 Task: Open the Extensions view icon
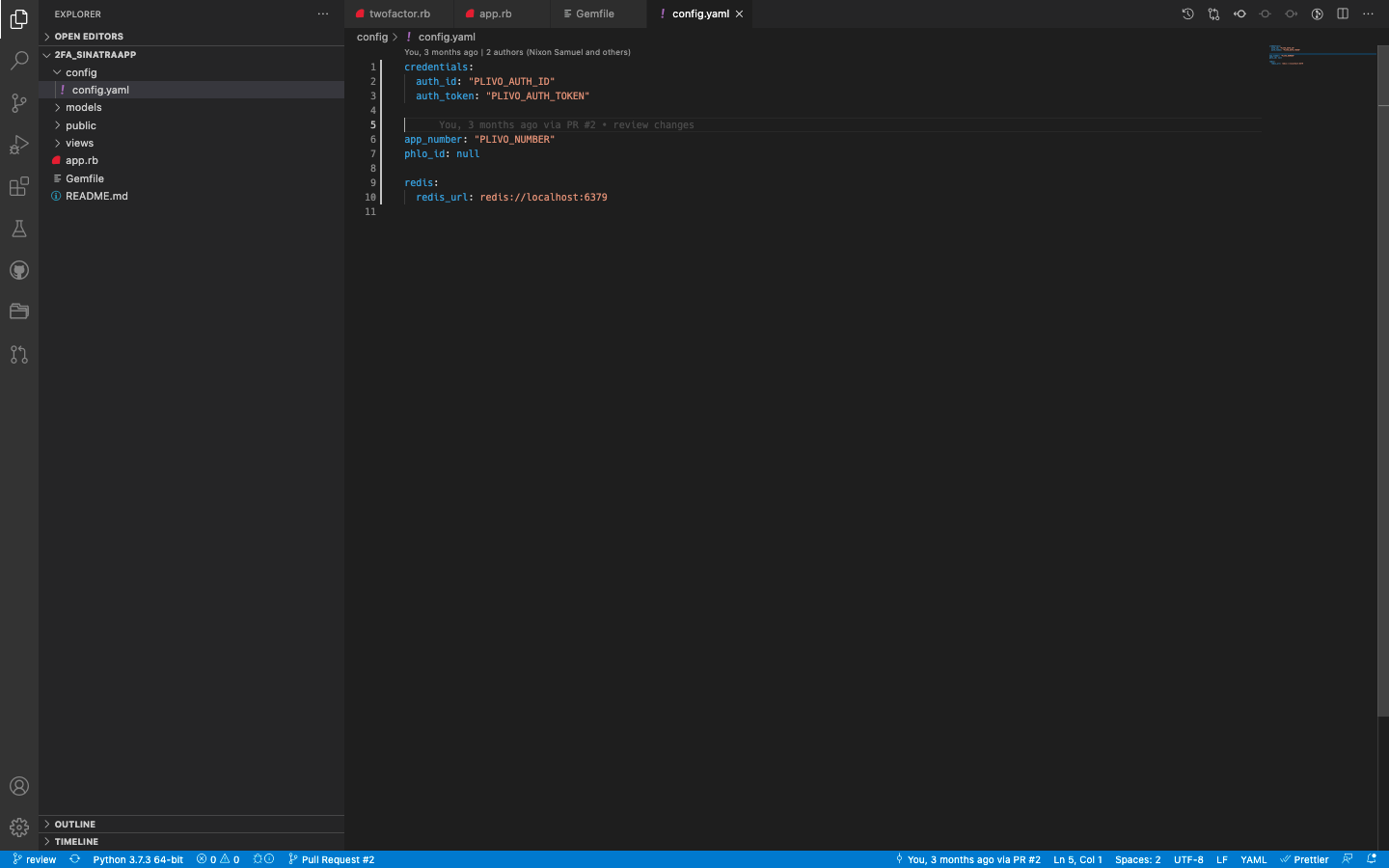pos(19,187)
